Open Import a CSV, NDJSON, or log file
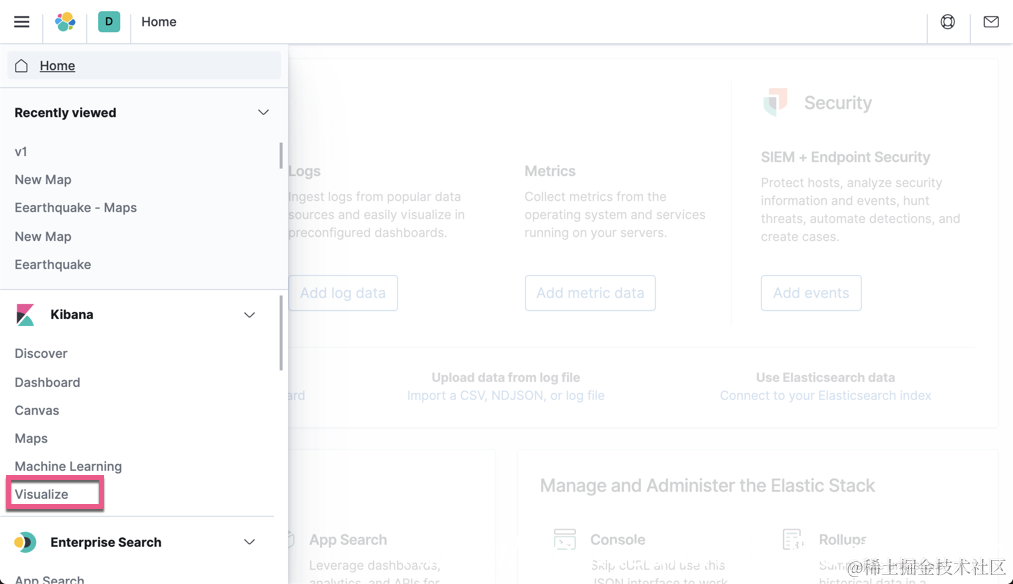The image size is (1013, 584). (x=506, y=395)
